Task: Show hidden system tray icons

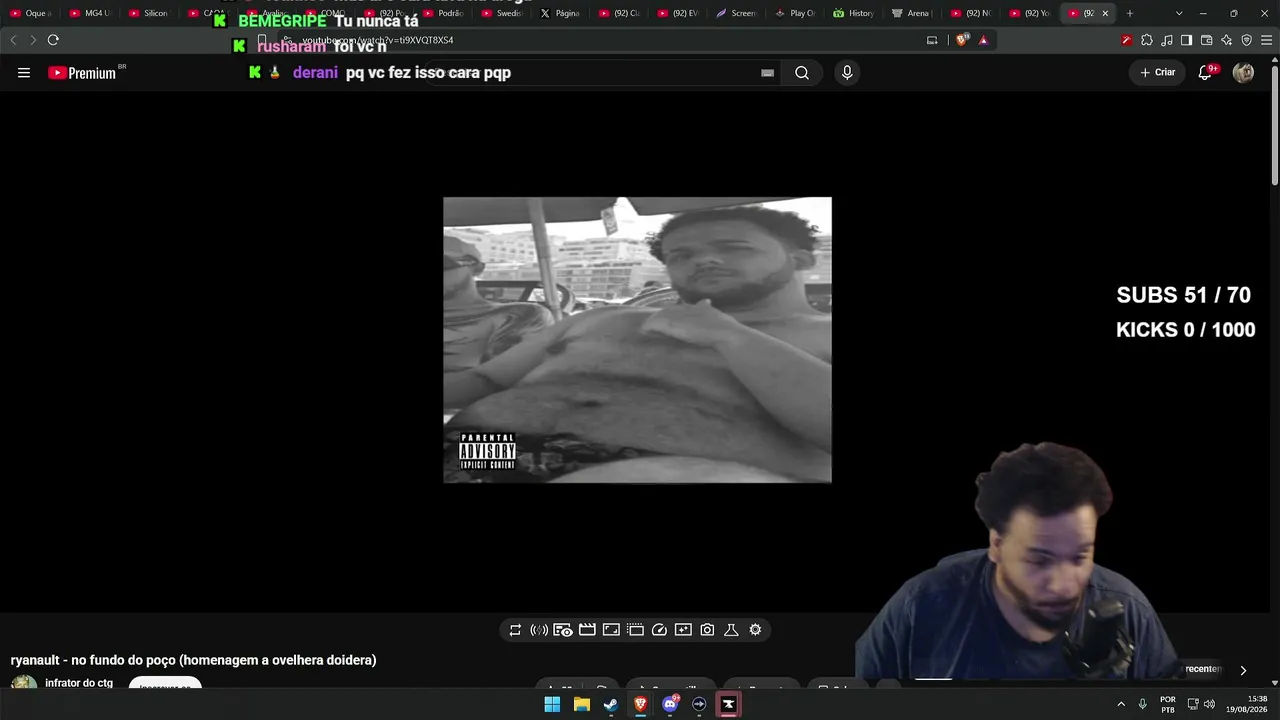Action: click(1121, 704)
